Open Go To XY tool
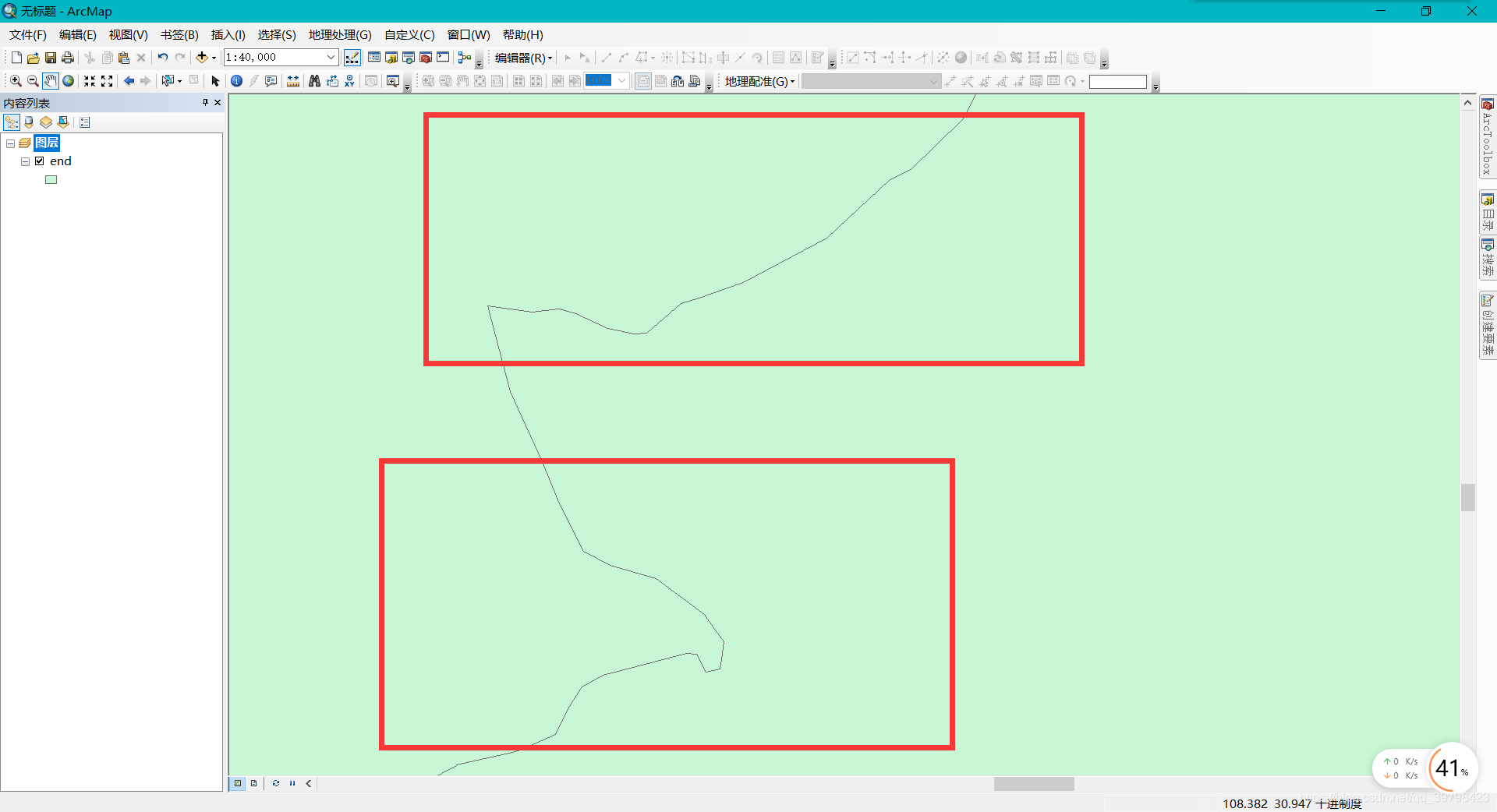The width and height of the screenshot is (1497, 812). point(349,81)
